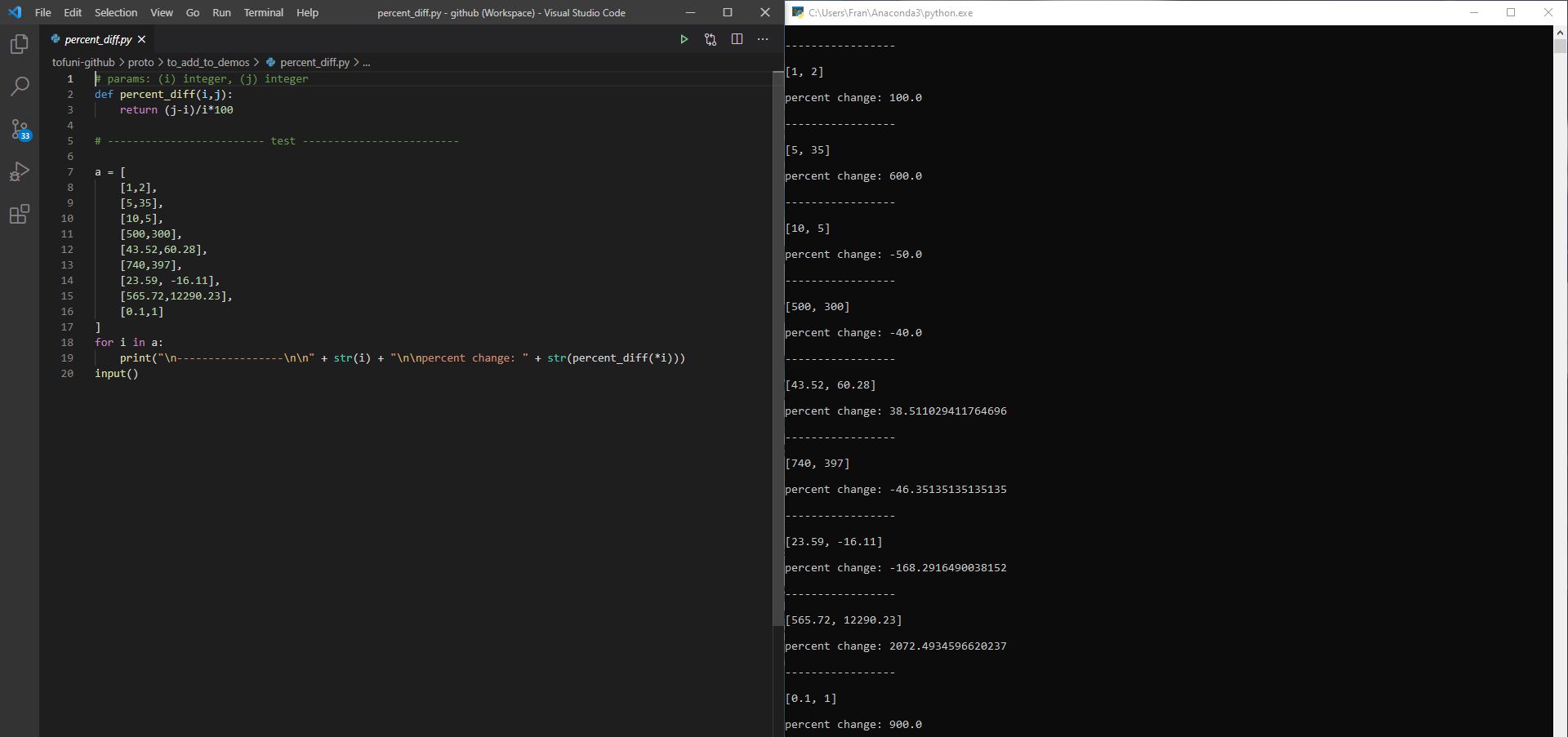Open the Explorer view in activity bar
This screenshot has height=737, width=1568.
pyautogui.click(x=20, y=44)
